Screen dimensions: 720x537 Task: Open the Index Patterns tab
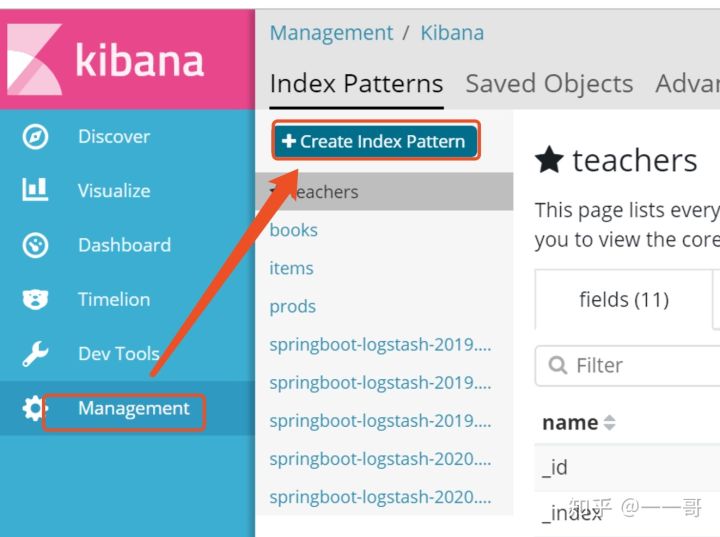click(x=356, y=84)
